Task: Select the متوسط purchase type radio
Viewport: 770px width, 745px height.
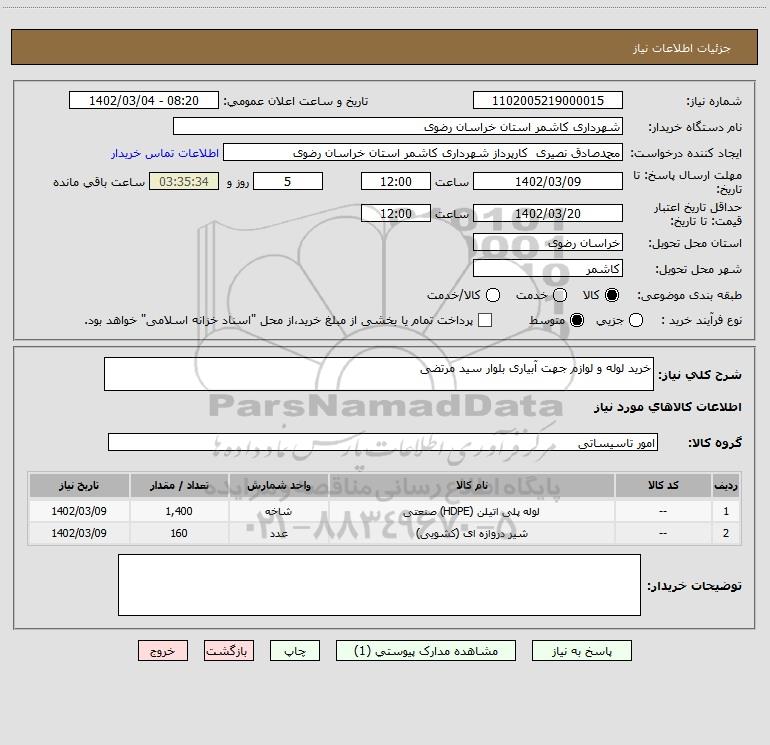Action: [577, 320]
